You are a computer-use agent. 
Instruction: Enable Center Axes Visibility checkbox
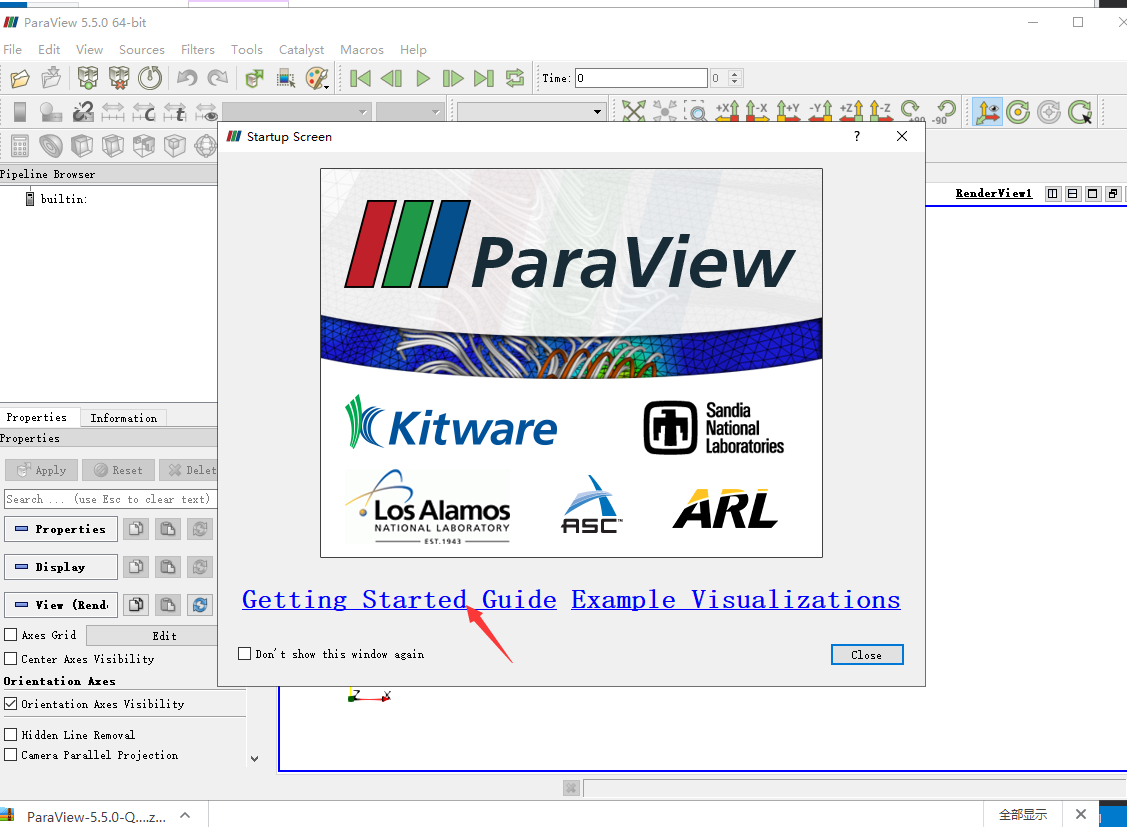(x=11, y=658)
